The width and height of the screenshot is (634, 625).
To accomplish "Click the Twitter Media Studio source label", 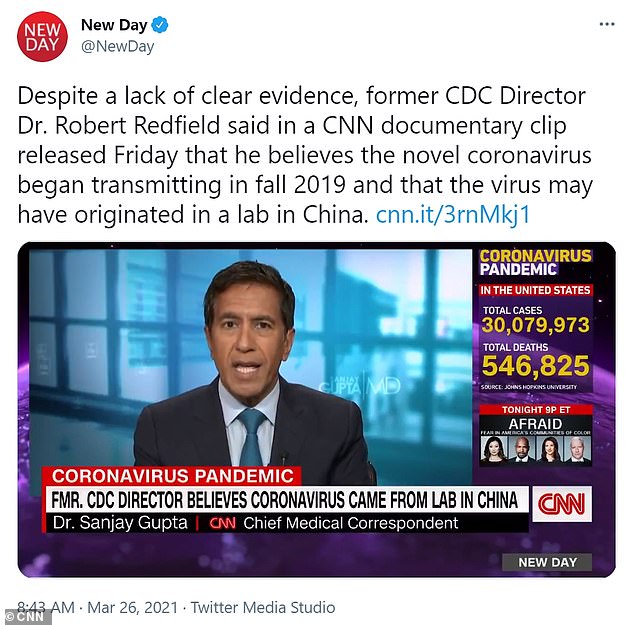I will click(x=263, y=608).
